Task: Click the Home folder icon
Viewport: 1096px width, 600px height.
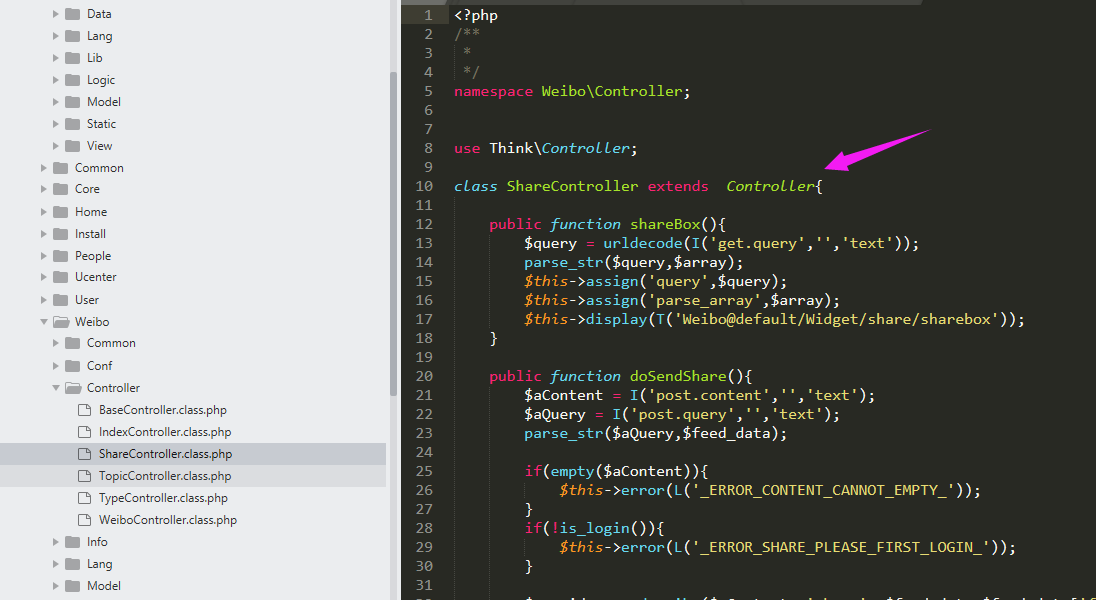Action: pyautogui.click(x=61, y=212)
